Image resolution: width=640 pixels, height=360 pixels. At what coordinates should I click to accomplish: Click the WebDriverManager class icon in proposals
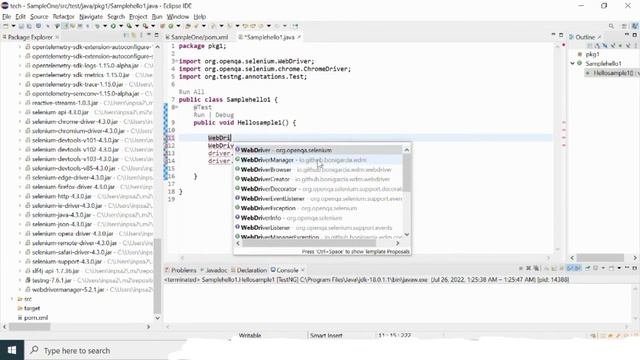[x=238, y=160]
